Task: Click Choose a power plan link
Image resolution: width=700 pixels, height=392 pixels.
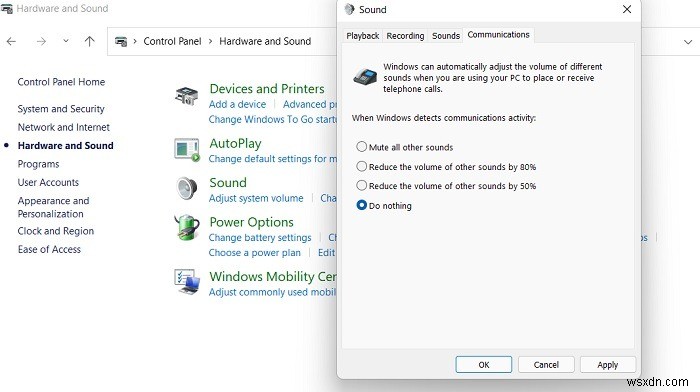Action: [x=254, y=253]
